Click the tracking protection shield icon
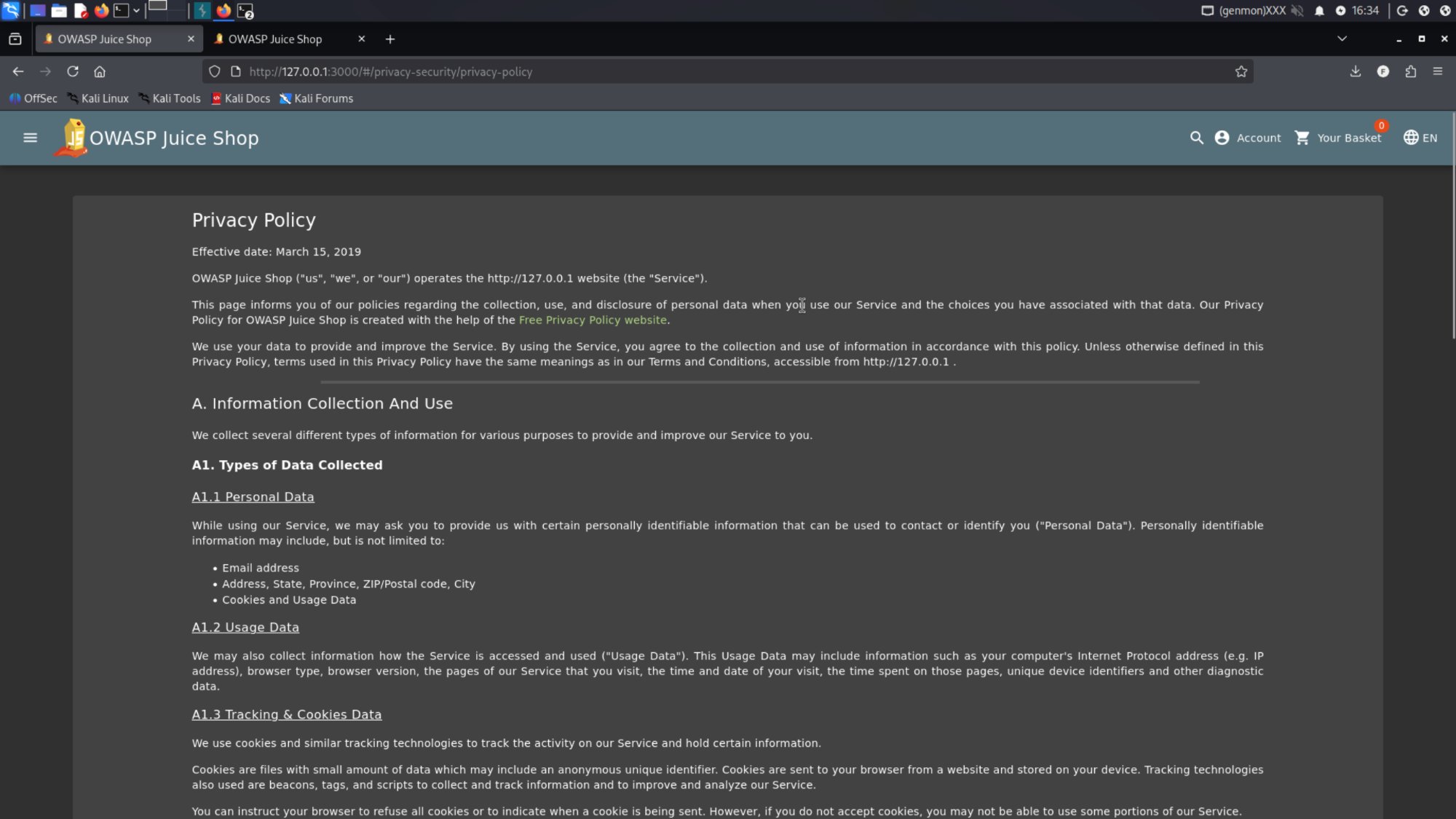This screenshot has height=819, width=1456. pos(214,71)
